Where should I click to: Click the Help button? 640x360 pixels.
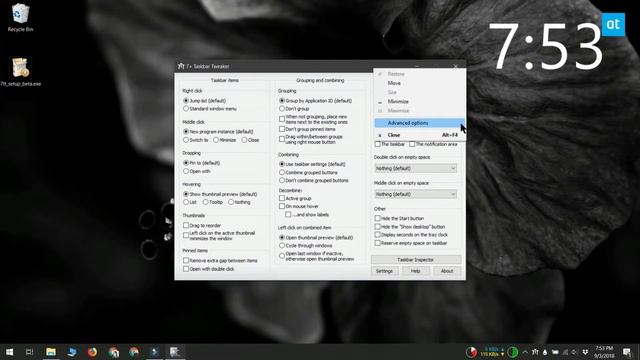[416, 271]
